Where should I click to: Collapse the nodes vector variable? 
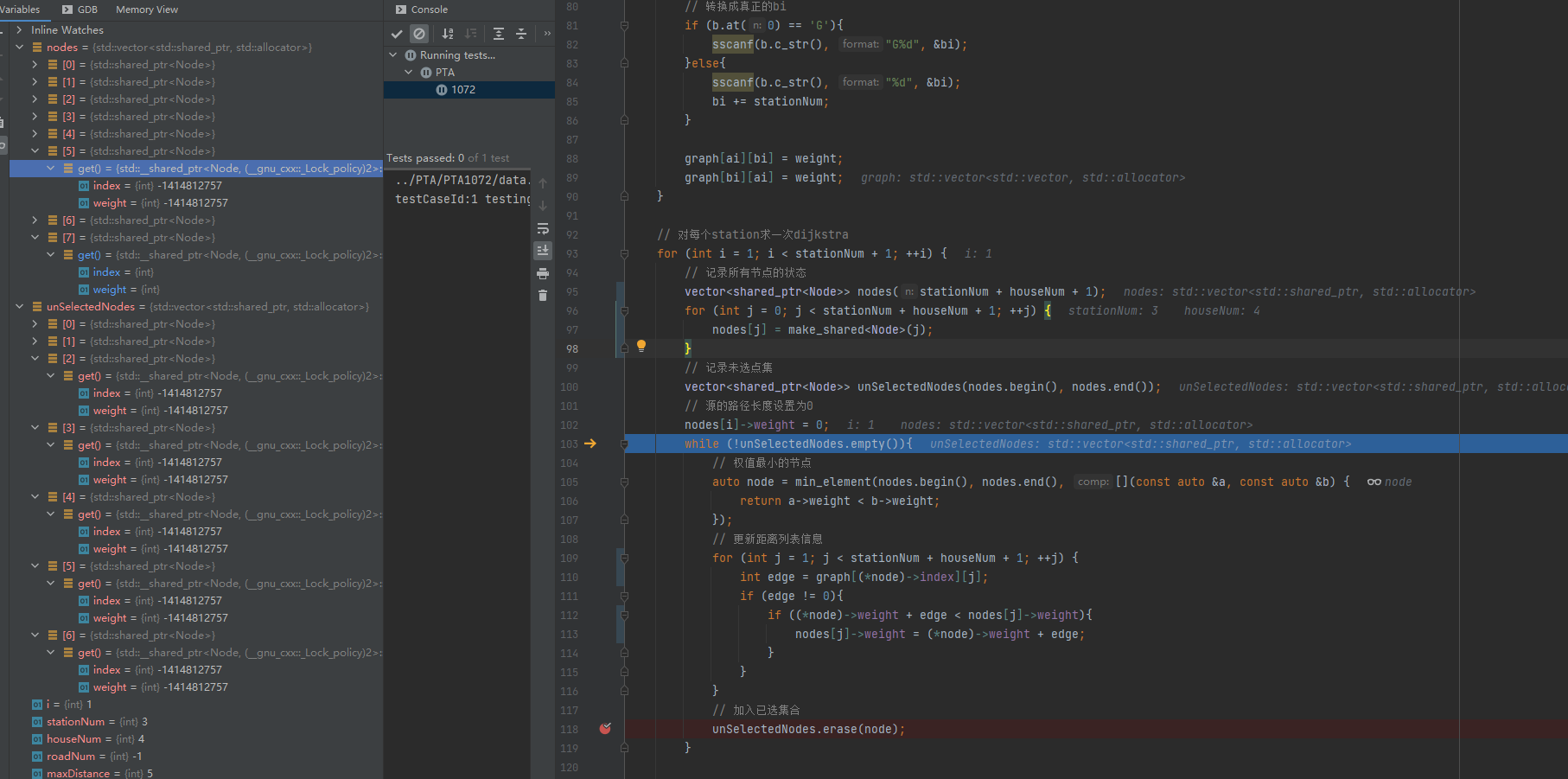pyautogui.click(x=19, y=48)
